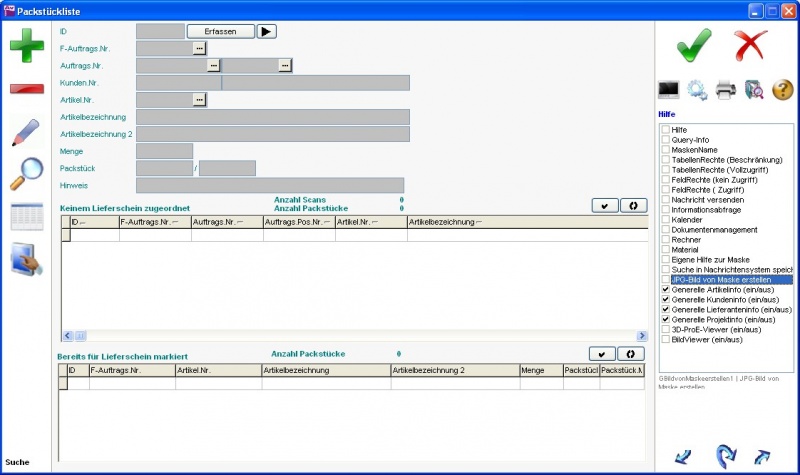Enable the Kalender checkbox
The width and height of the screenshot is (800, 475).
click(665, 220)
